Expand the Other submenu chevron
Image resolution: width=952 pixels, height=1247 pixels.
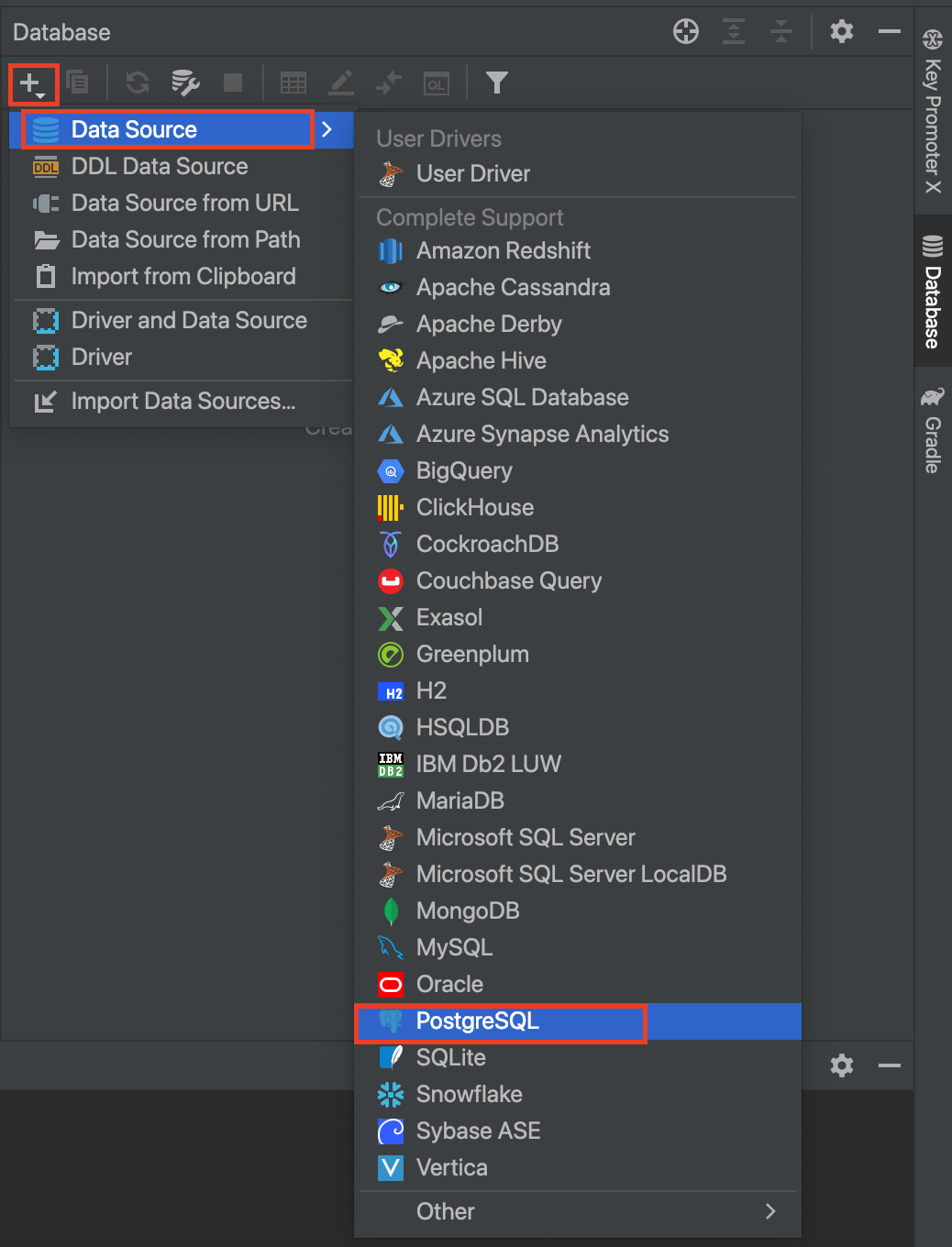[x=770, y=1211]
